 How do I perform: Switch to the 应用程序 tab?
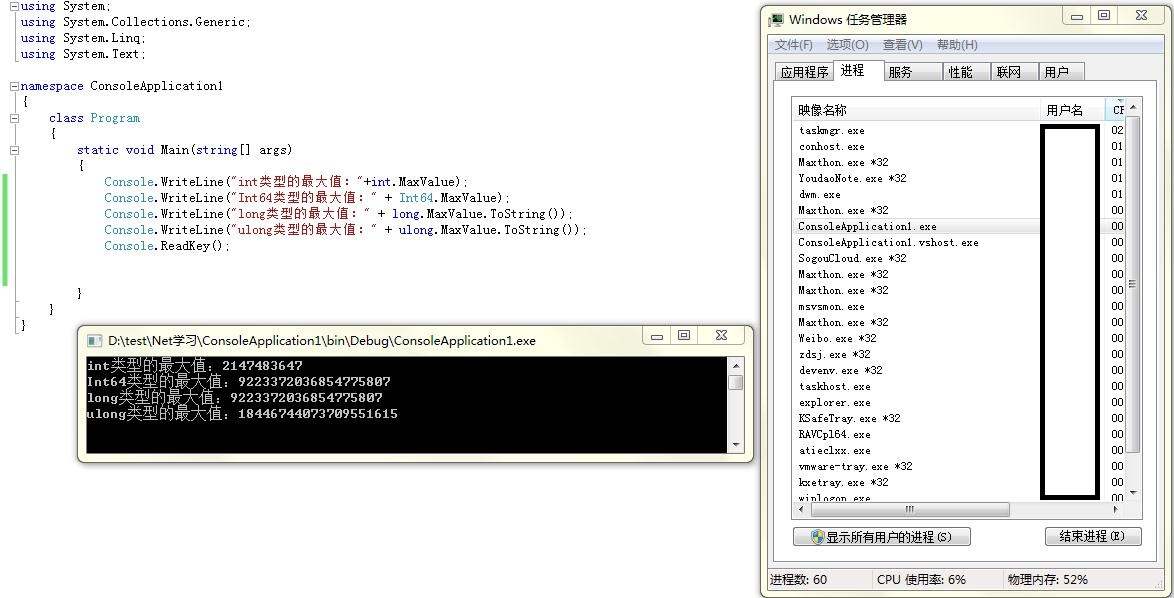[x=804, y=72]
